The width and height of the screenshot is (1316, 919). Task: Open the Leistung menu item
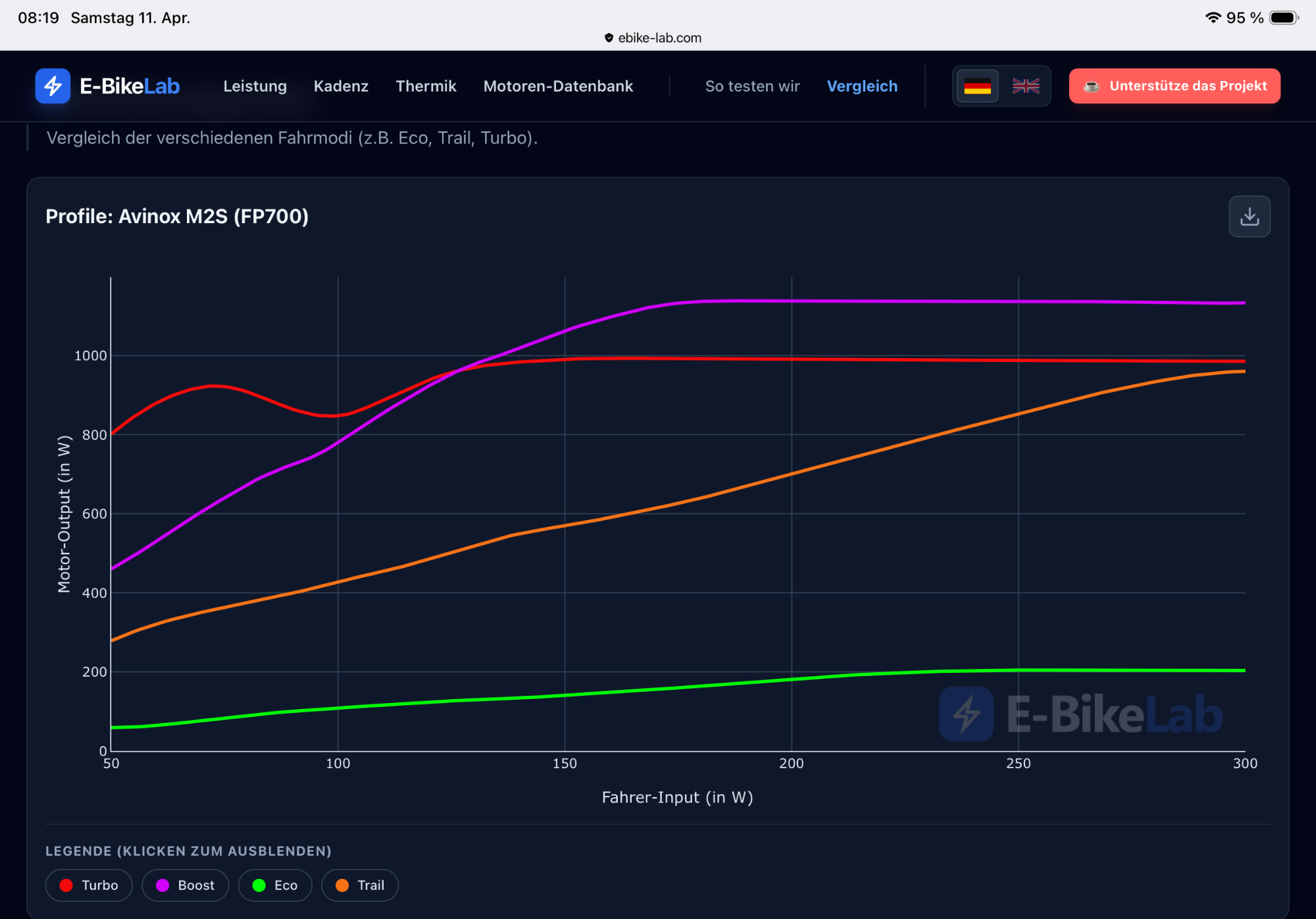[x=255, y=86]
